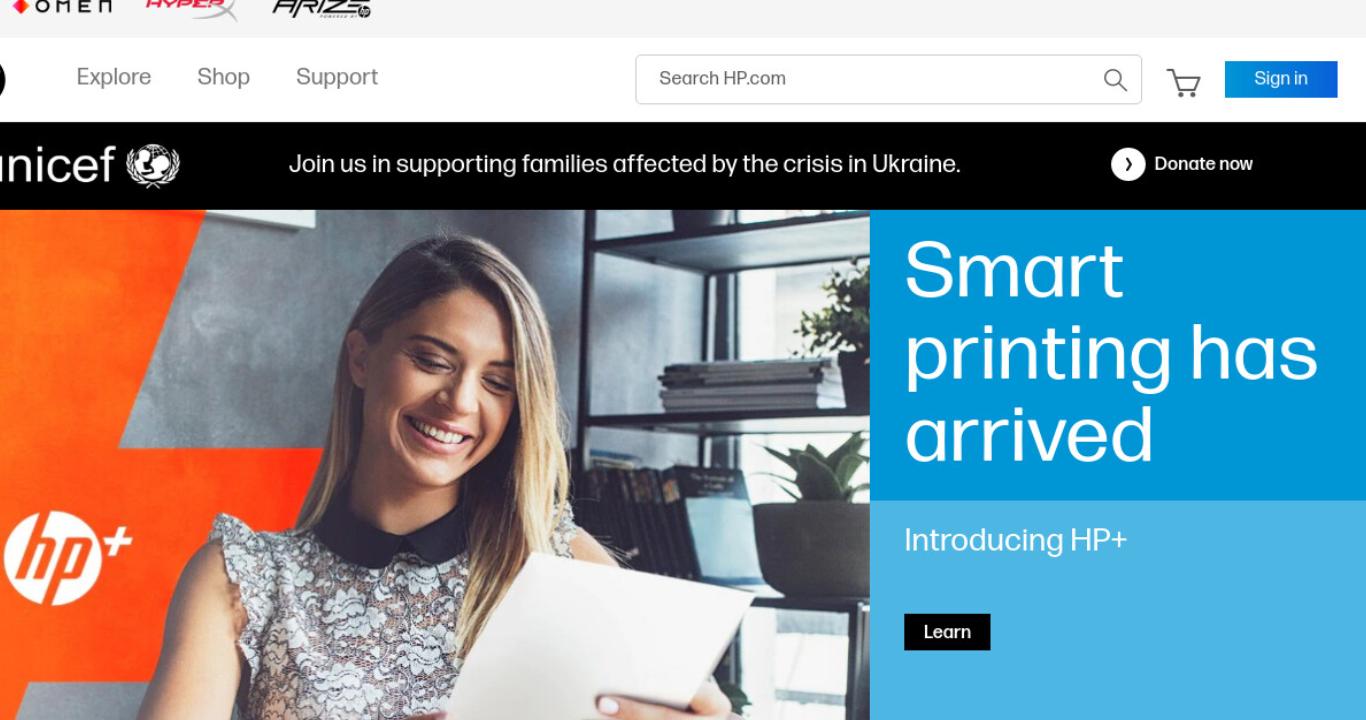Viewport: 1366px width, 720px height.
Task: Click the unicef logo in the banner
Action: pos(90,165)
